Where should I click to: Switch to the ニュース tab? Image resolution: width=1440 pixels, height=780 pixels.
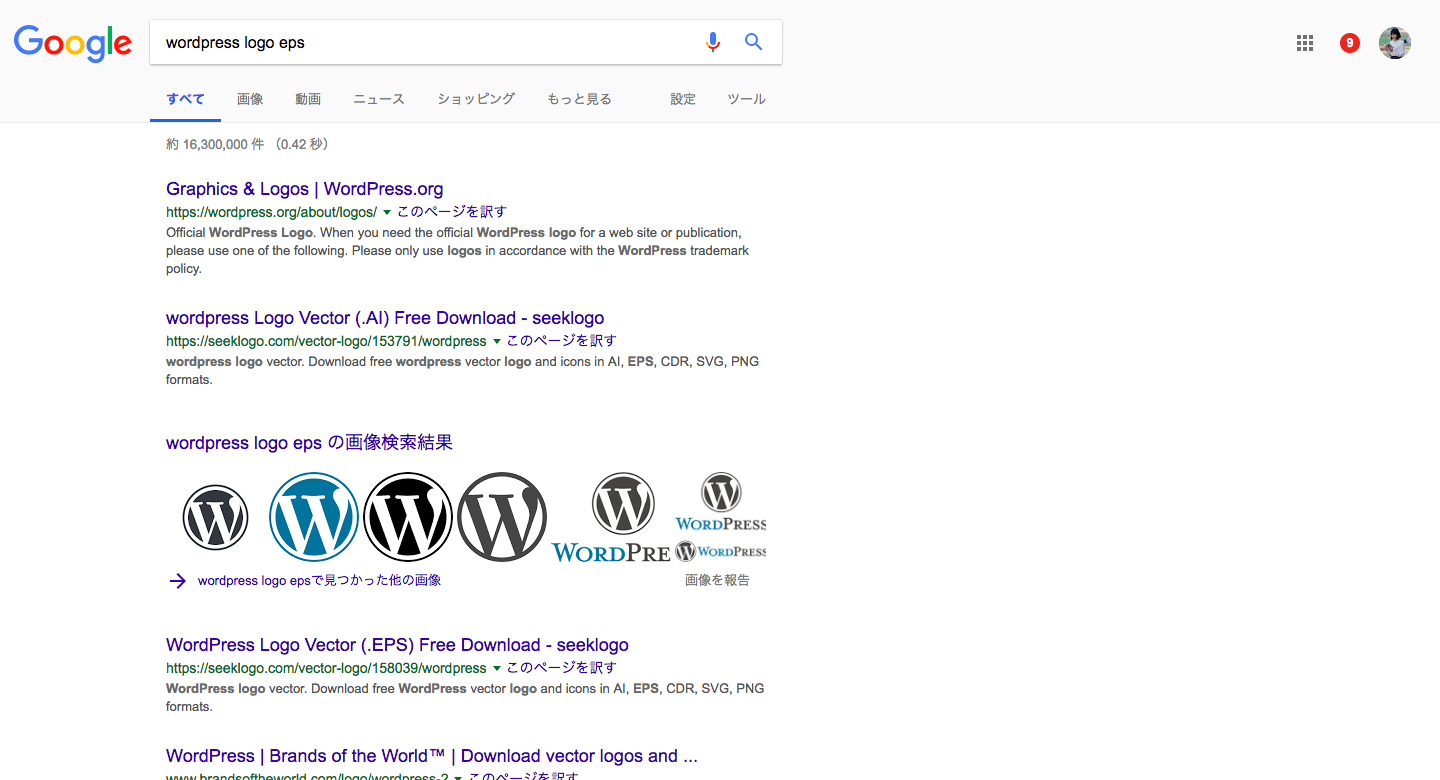(x=379, y=99)
